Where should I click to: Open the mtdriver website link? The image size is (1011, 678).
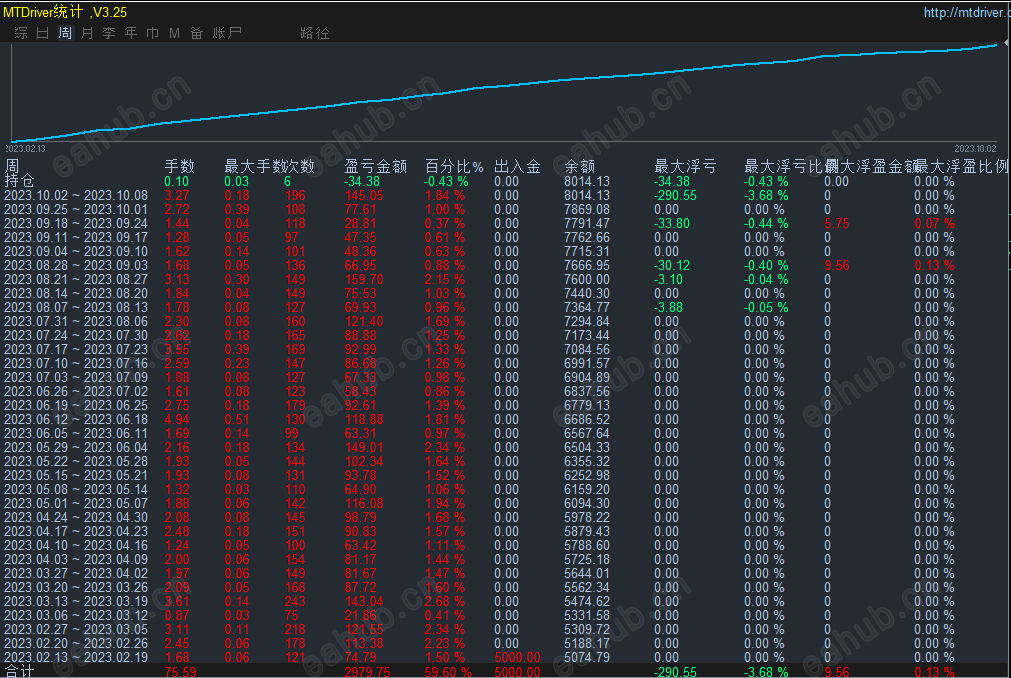(x=966, y=12)
